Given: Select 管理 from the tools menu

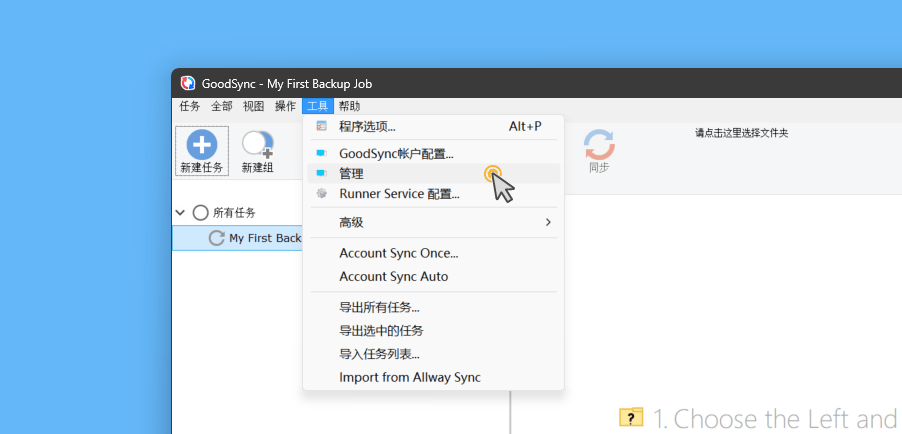Looking at the screenshot, I should click(x=352, y=174).
